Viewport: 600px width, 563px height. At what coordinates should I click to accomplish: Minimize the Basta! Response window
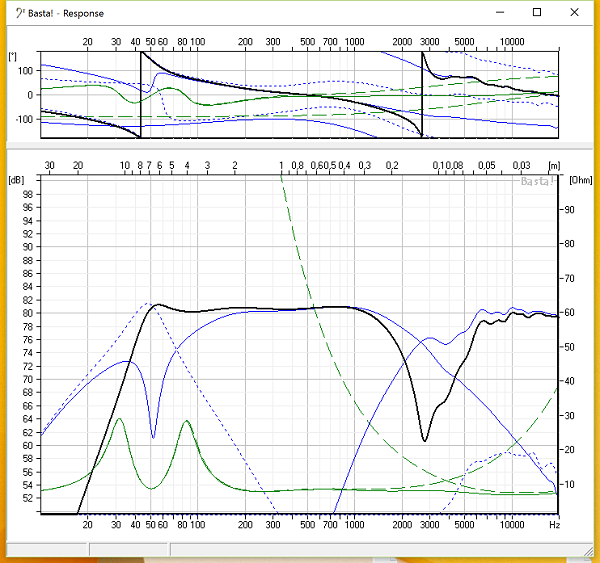point(492,12)
